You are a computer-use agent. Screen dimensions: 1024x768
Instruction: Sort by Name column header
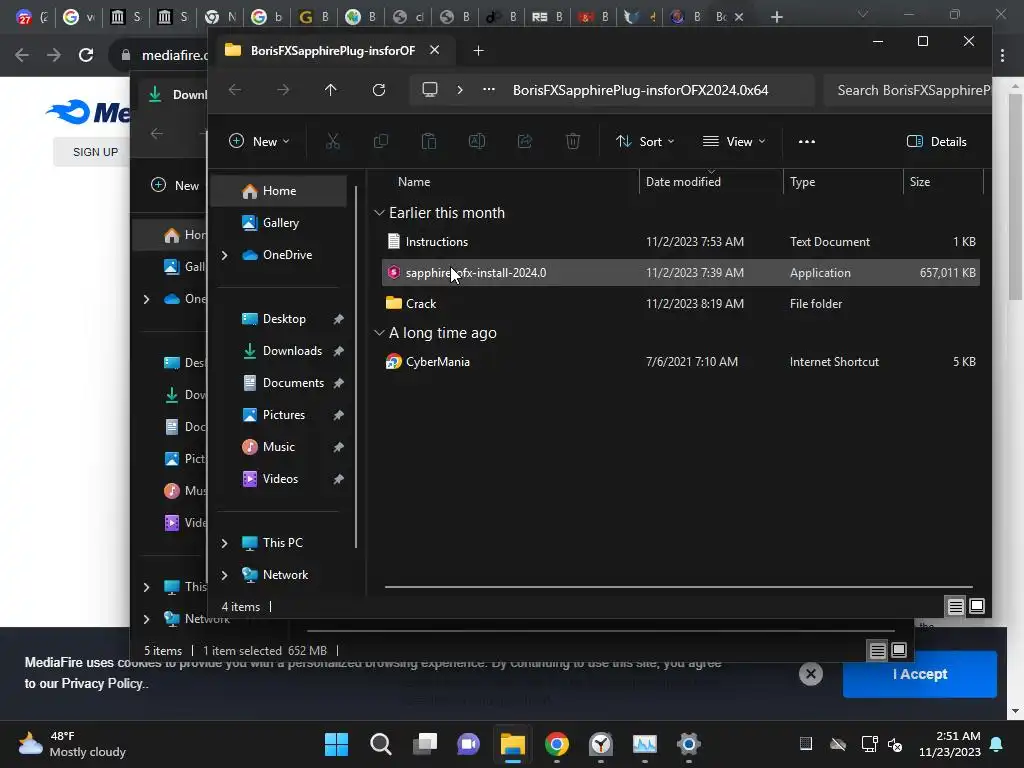coord(414,182)
